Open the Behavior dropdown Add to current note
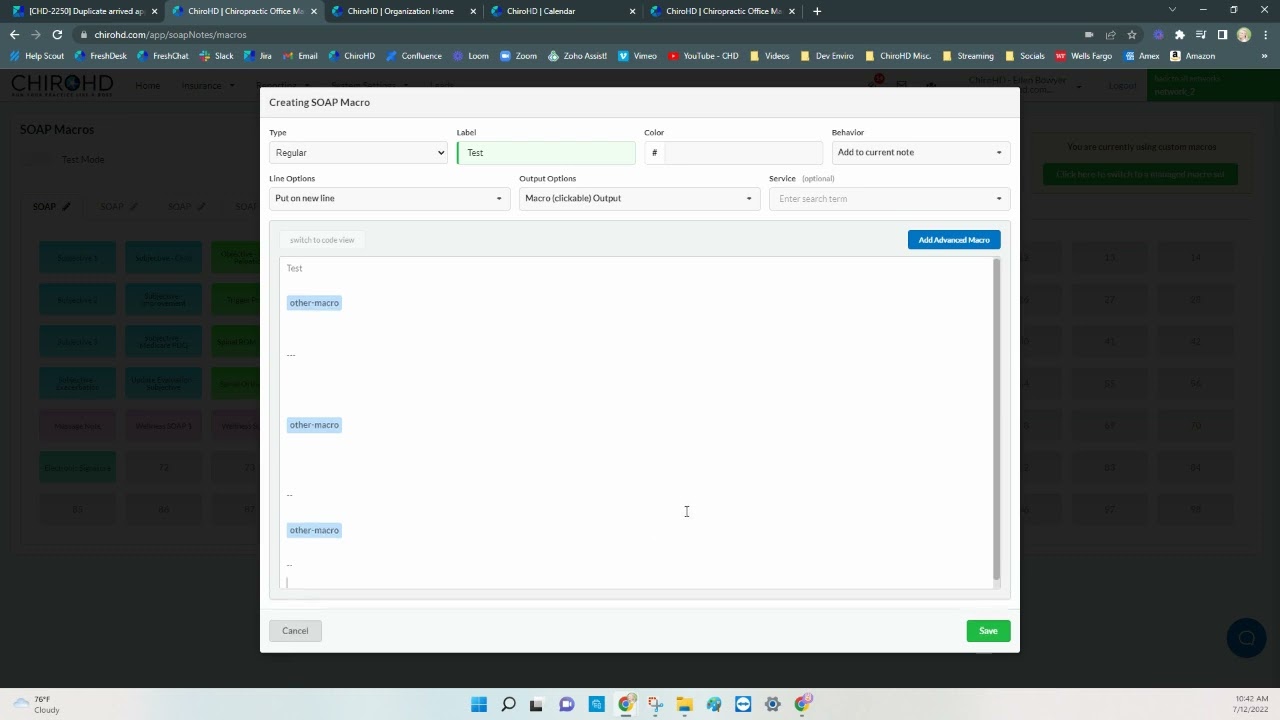Image resolution: width=1280 pixels, height=720 pixels. [x=920, y=153]
